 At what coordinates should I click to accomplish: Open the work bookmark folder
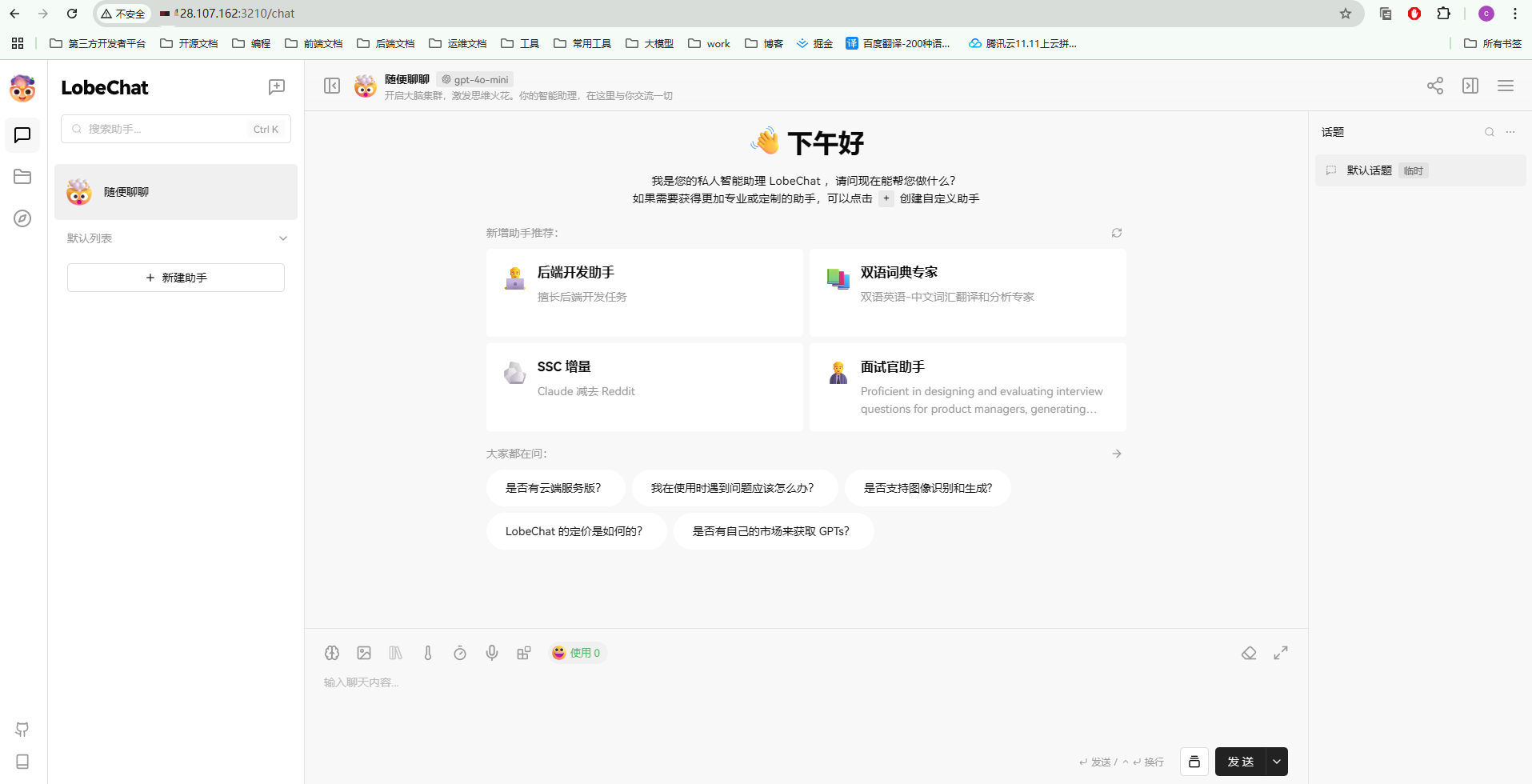pyautogui.click(x=710, y=43)
